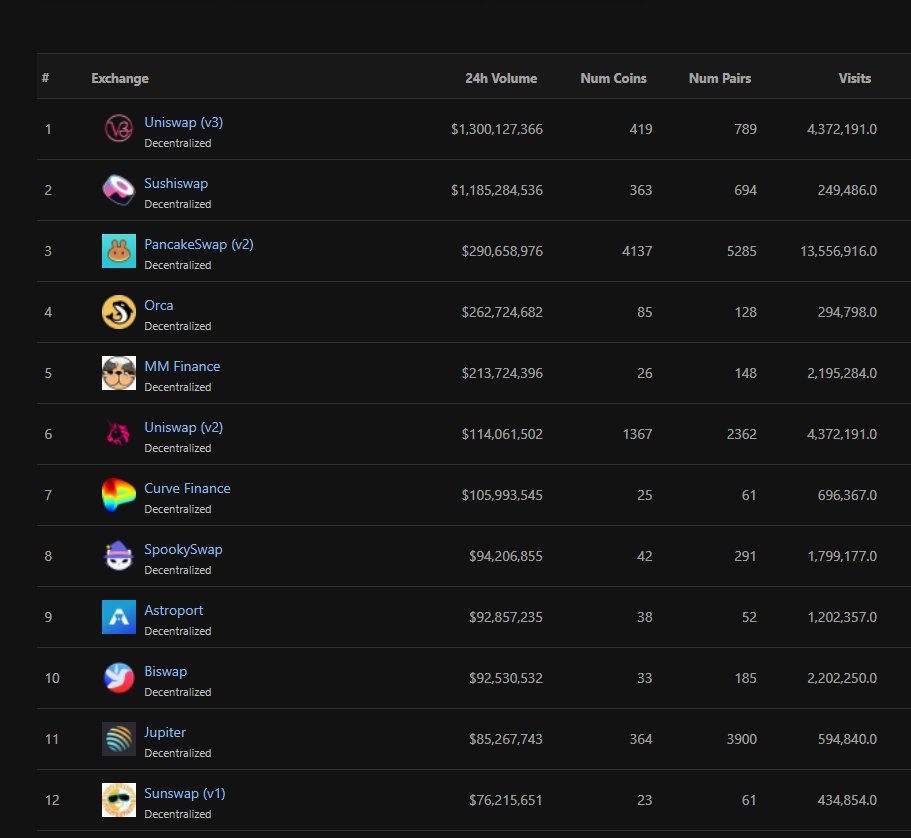Sort by the Num Pairs column header

[x=719, y=78]
